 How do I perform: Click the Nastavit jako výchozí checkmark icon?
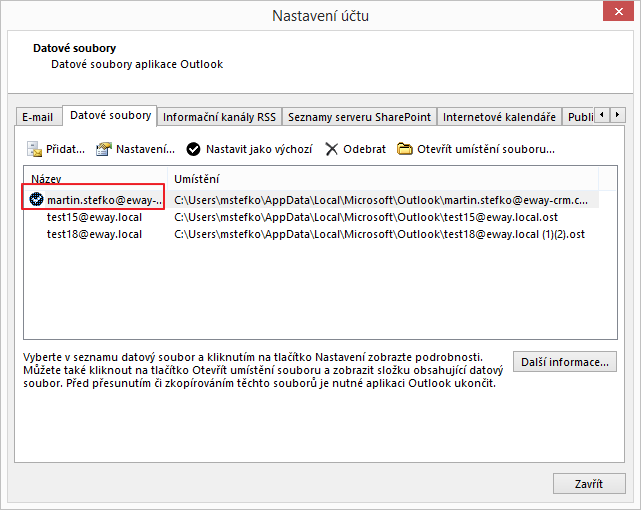coord(193,149)
